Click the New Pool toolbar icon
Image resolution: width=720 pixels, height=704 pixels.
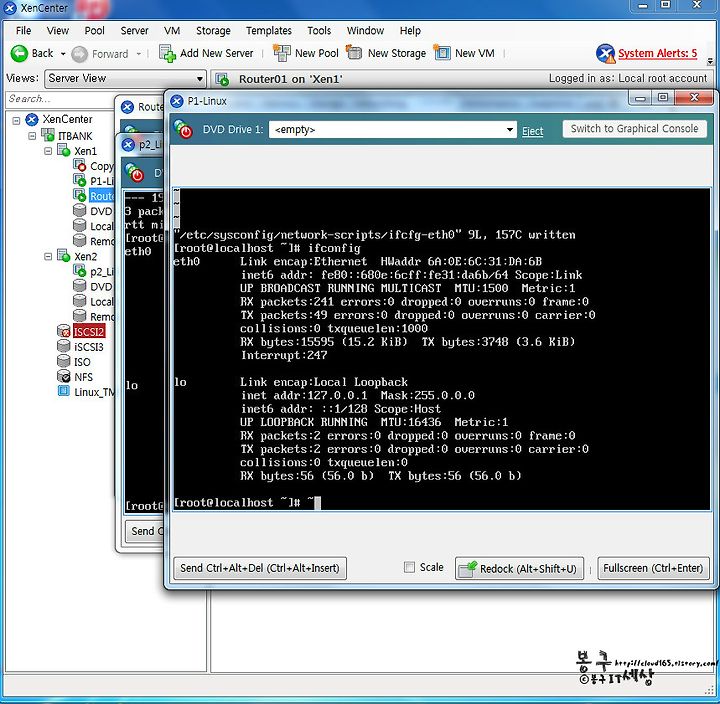(281, 53)
